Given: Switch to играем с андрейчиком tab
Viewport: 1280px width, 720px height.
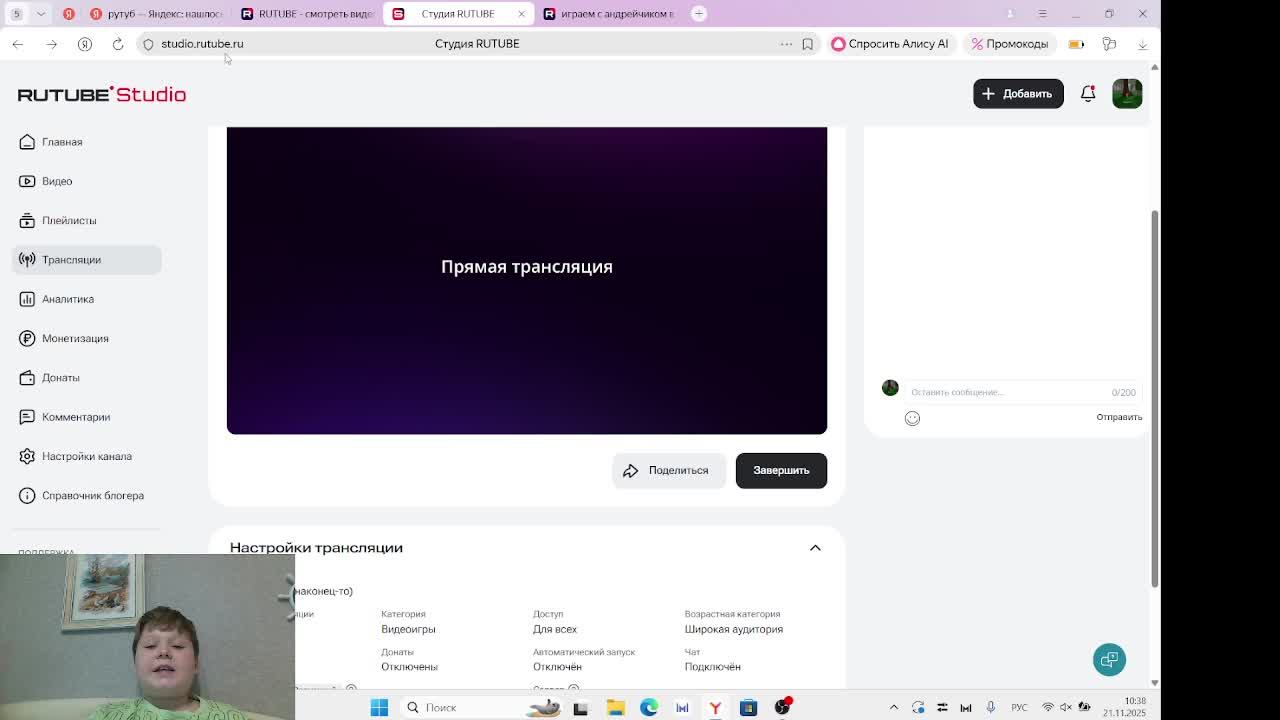Looking at the screenshot, I should pyautogui.click(x=609, y=14).
